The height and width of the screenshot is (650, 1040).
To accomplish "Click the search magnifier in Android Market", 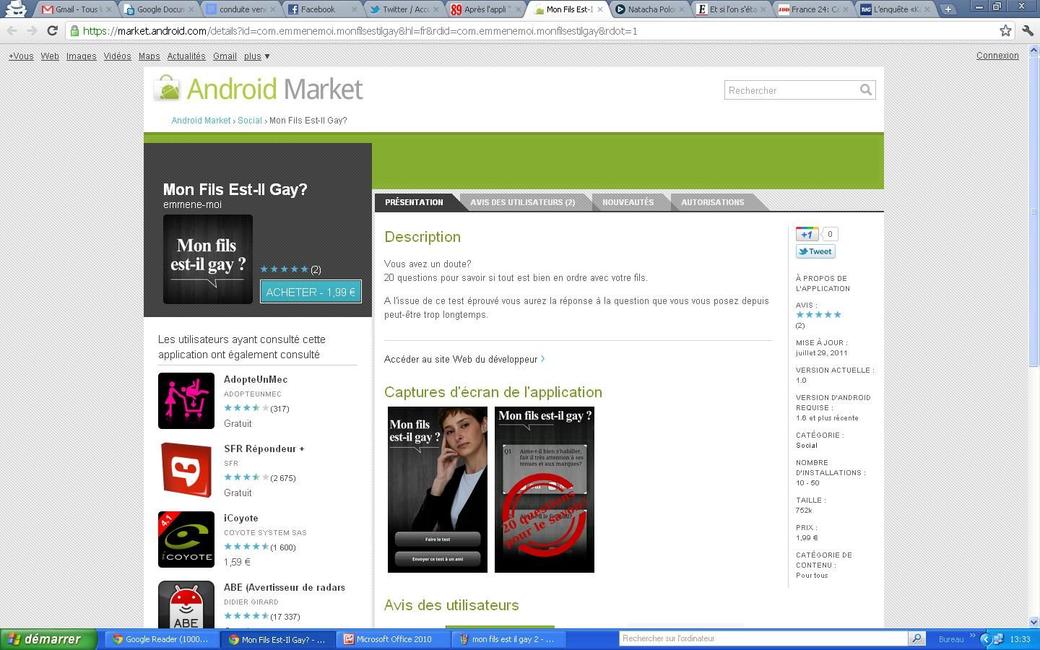I will (866, 90).
